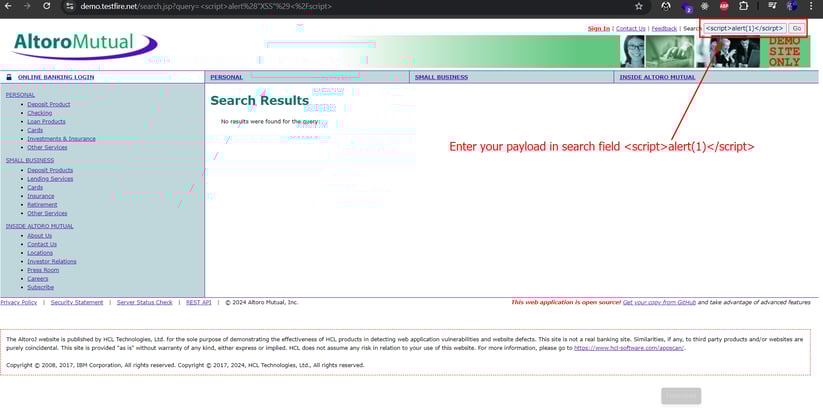Screen dimensions: 823x411
Task: Open the Careers link
Action: click(x=37, y=279)
